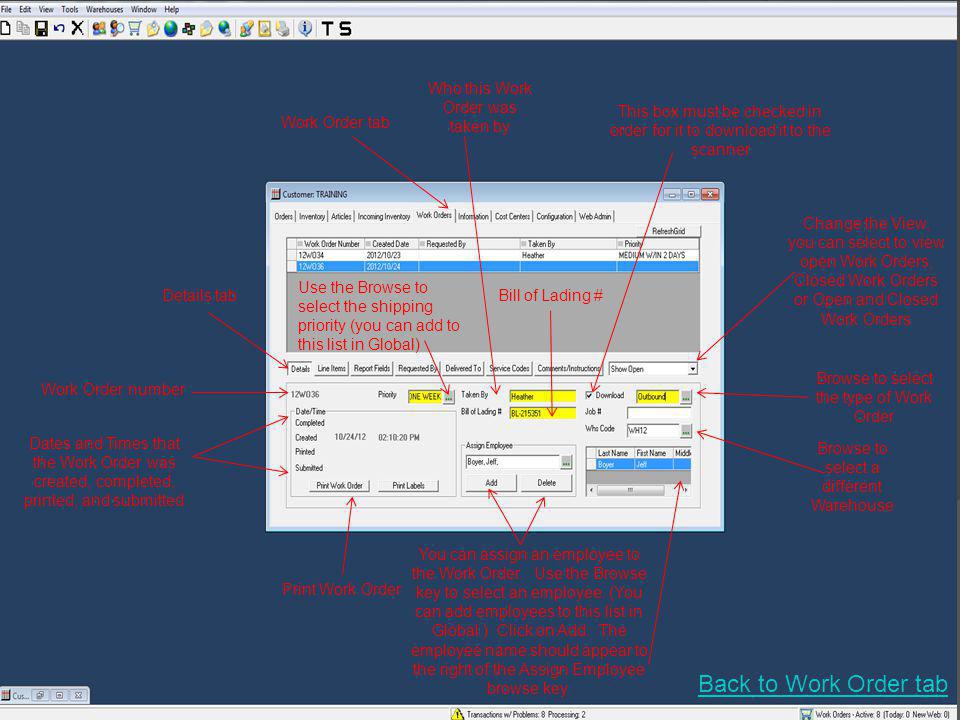Switch to the Cost Centers tab
Image resolution: width=960 pixels, height=720 pixels.
[512, 217]
